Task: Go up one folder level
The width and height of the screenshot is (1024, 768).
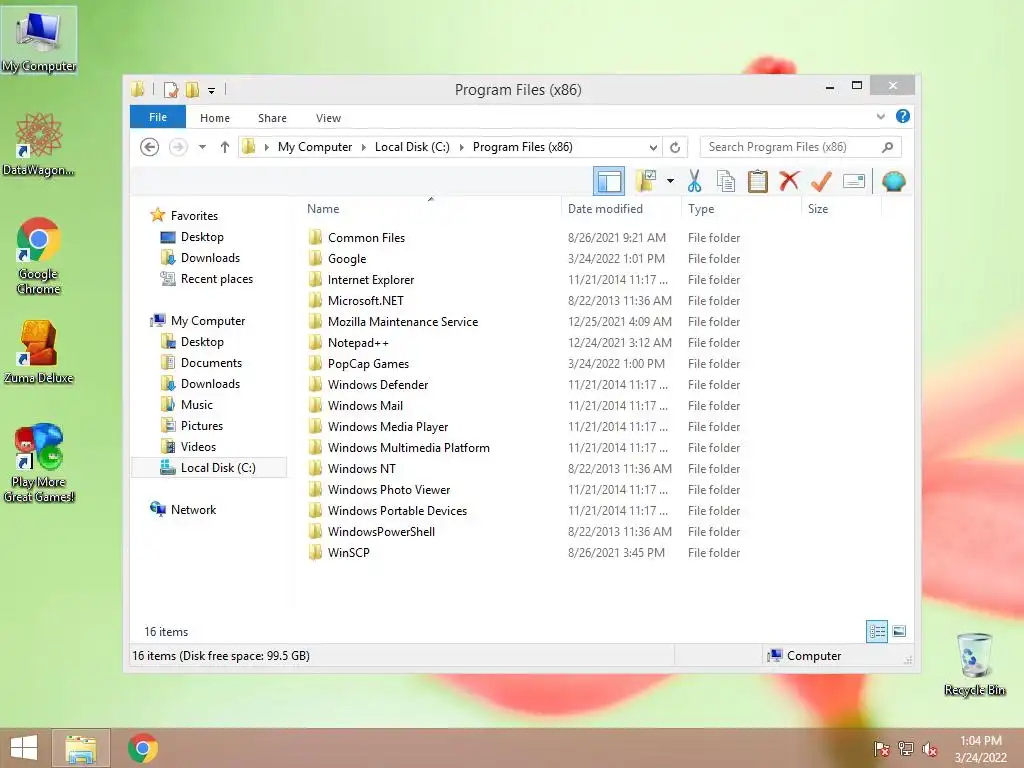Action: tap(225, 147)
